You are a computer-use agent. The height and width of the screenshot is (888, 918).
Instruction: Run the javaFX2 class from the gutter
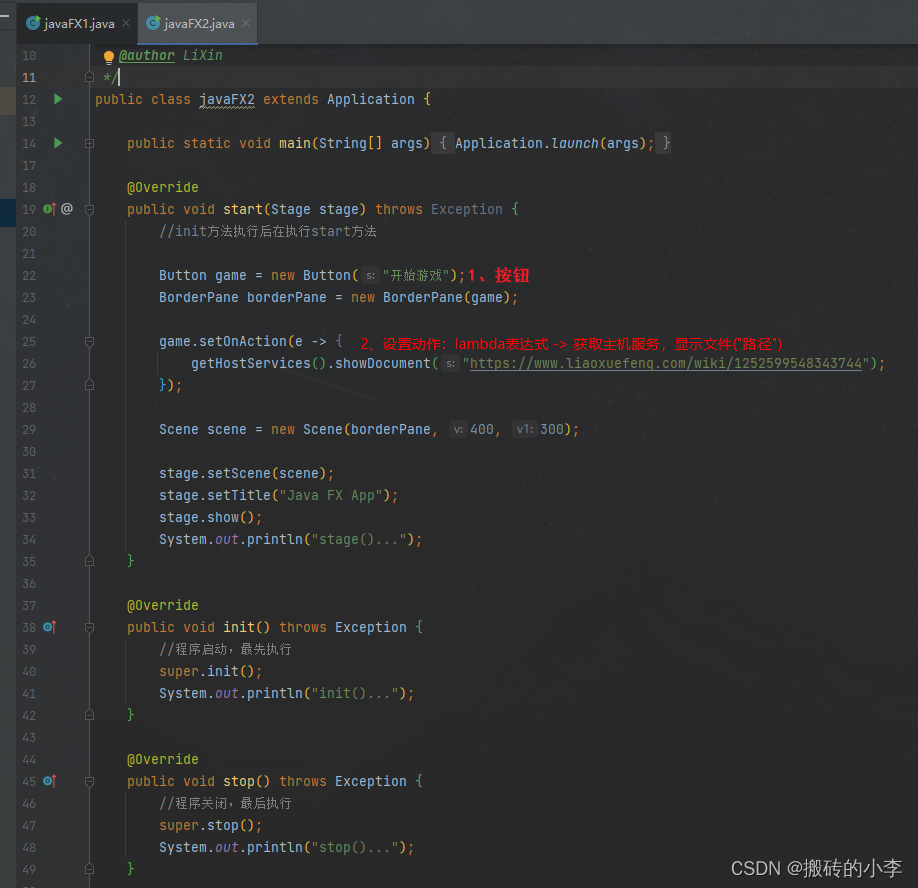click(x=58, y=99)
